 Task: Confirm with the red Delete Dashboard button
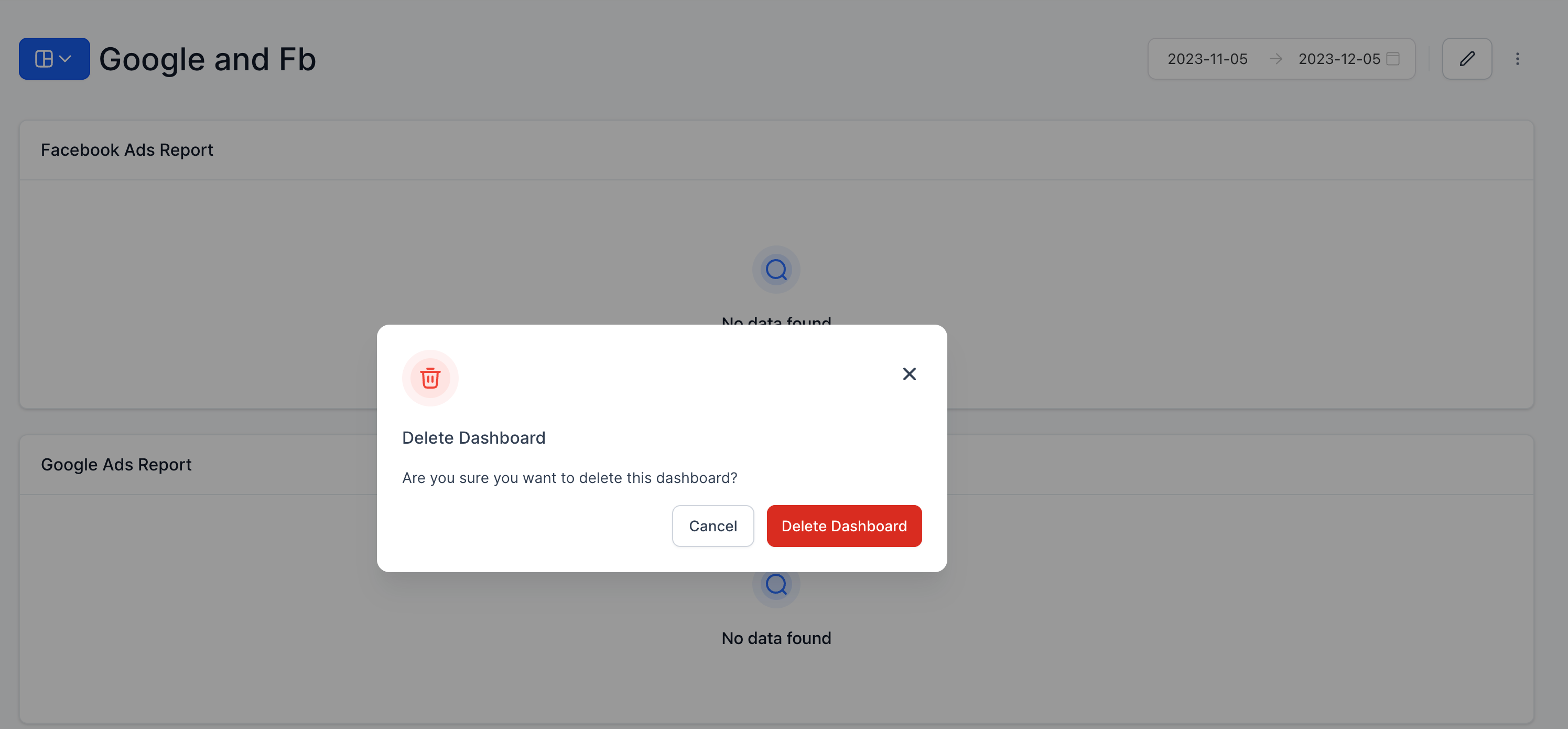(844, 526)
